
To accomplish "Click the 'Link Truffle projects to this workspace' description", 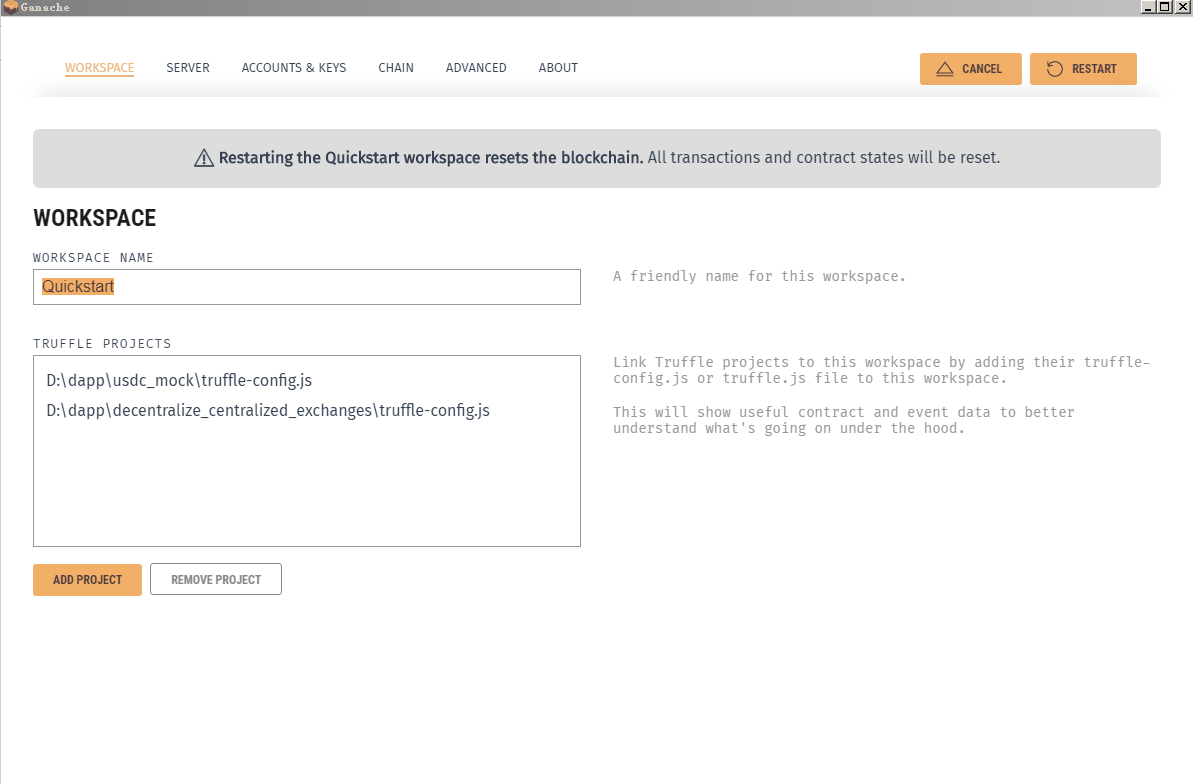I will (881, 370).
